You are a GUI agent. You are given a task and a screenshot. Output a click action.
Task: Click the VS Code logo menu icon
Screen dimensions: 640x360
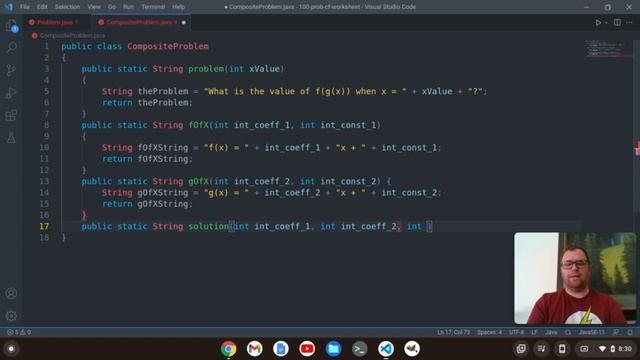(9, 7)
